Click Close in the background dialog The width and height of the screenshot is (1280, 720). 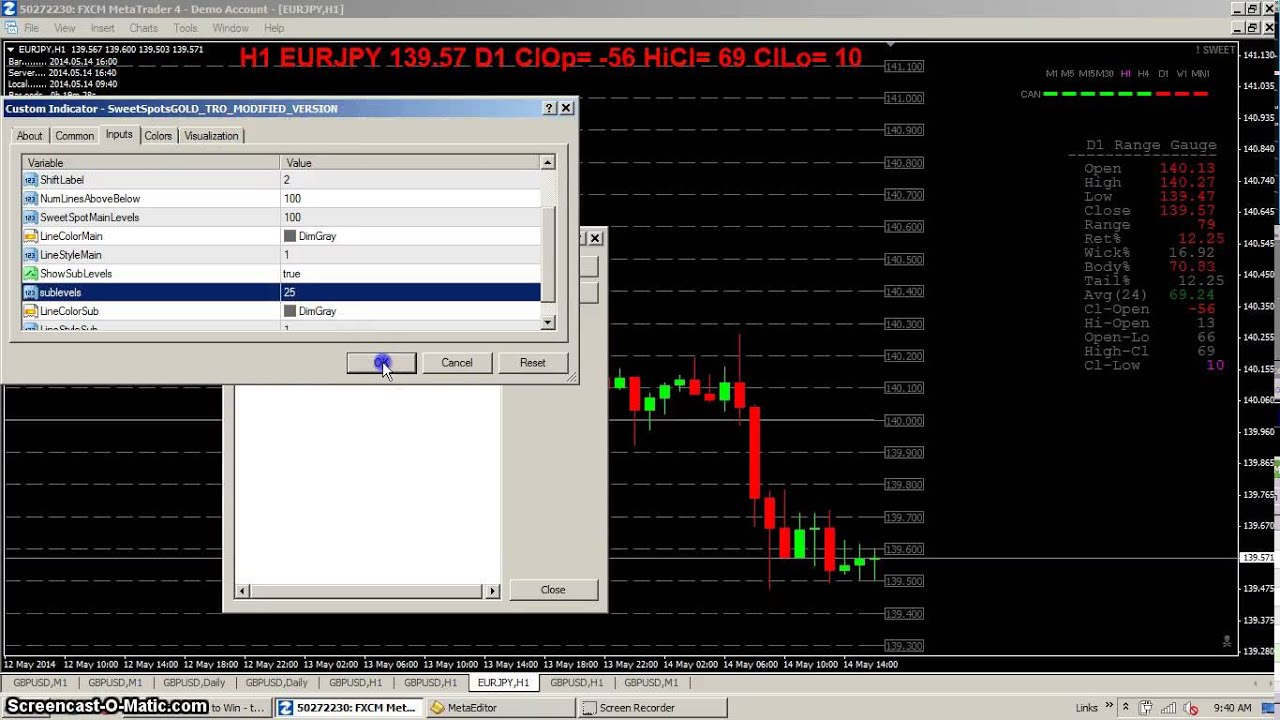[x=553, y=590]
